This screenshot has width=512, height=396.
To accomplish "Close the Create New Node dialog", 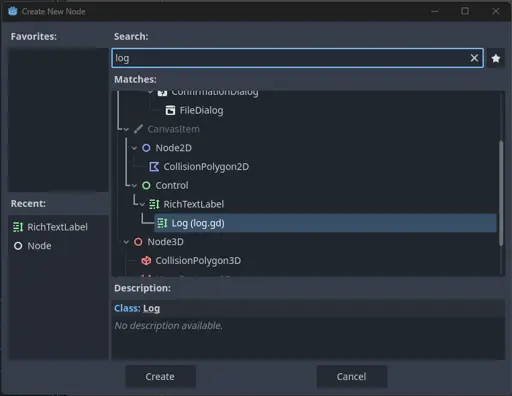I will coord(496,11).
